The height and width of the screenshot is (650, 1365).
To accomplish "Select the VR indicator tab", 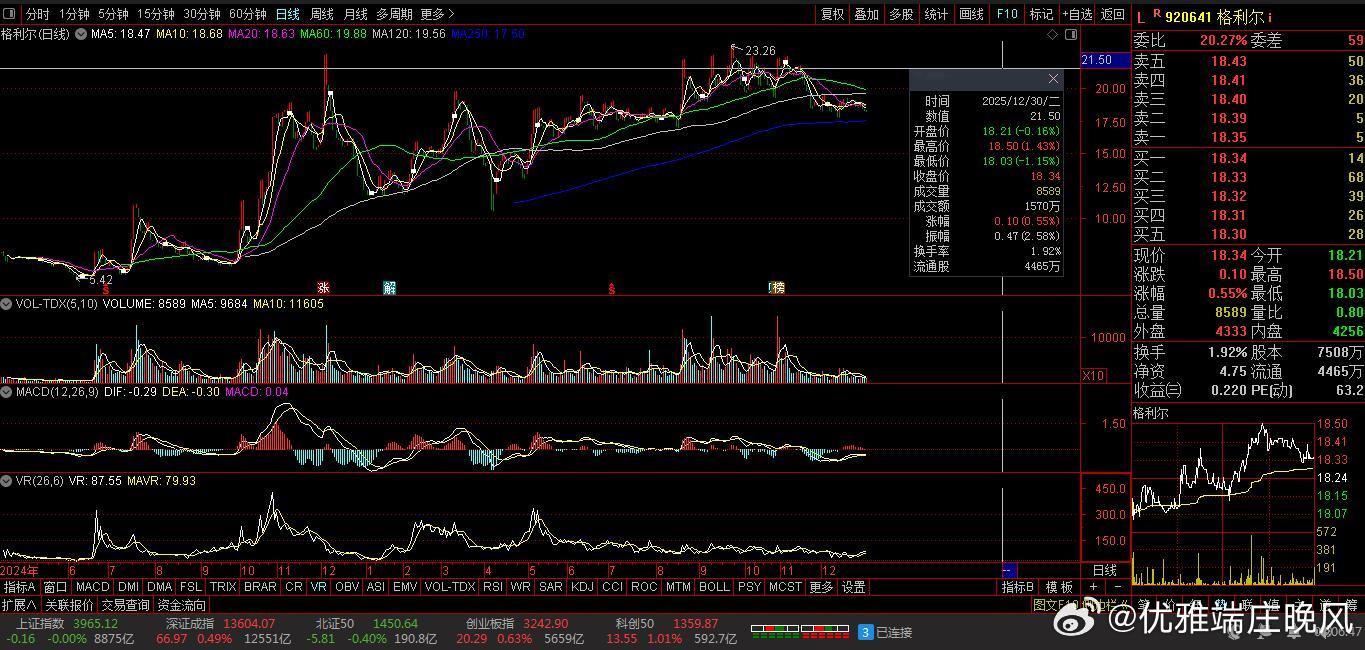I will point(319,587).
